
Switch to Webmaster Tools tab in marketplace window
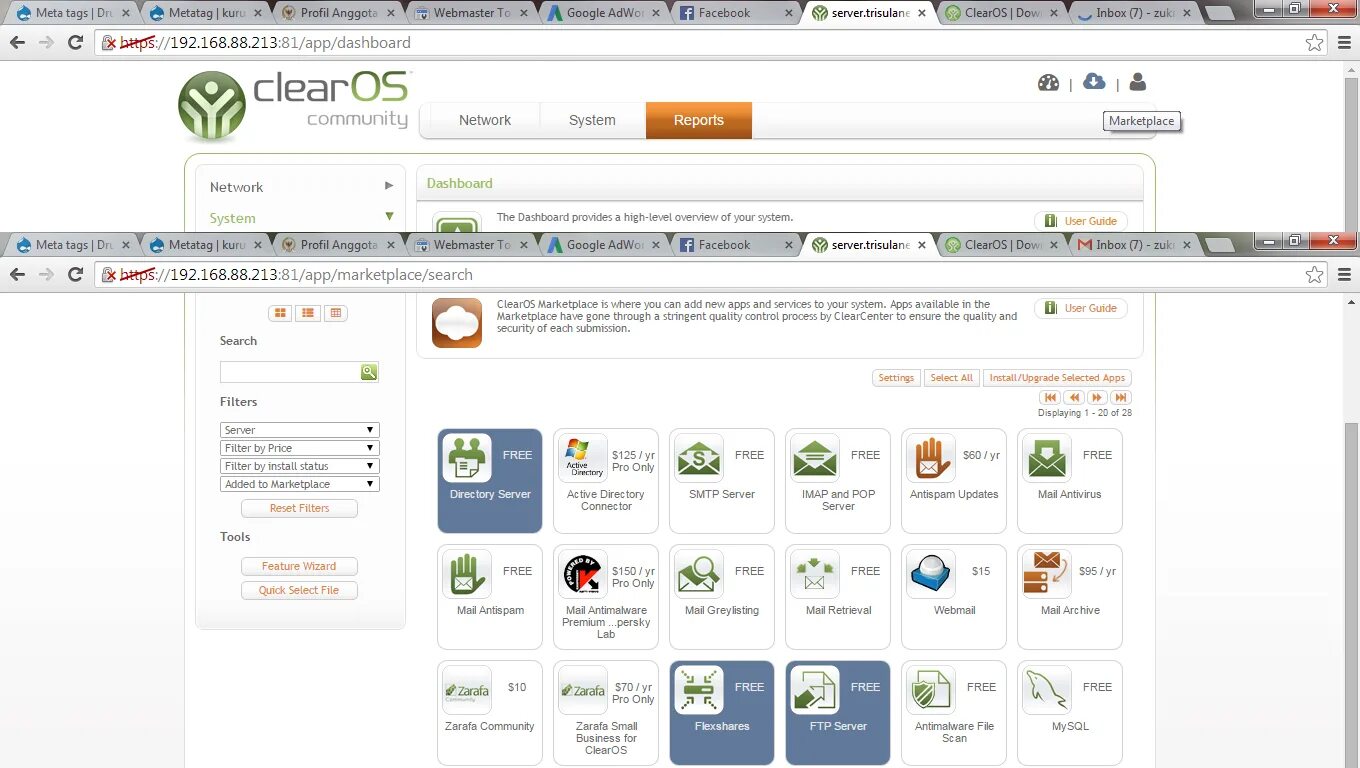471,245
